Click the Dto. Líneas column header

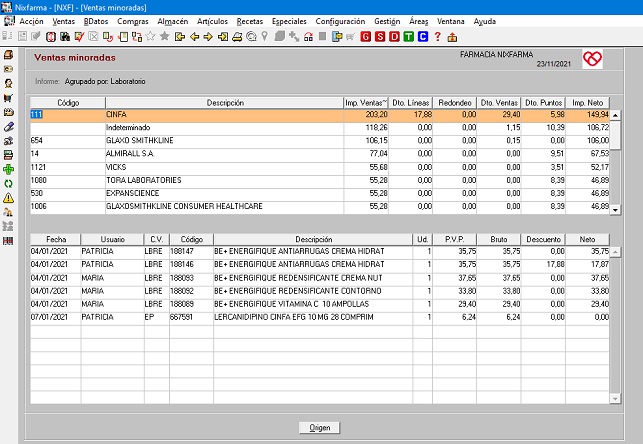click(410, 103)
